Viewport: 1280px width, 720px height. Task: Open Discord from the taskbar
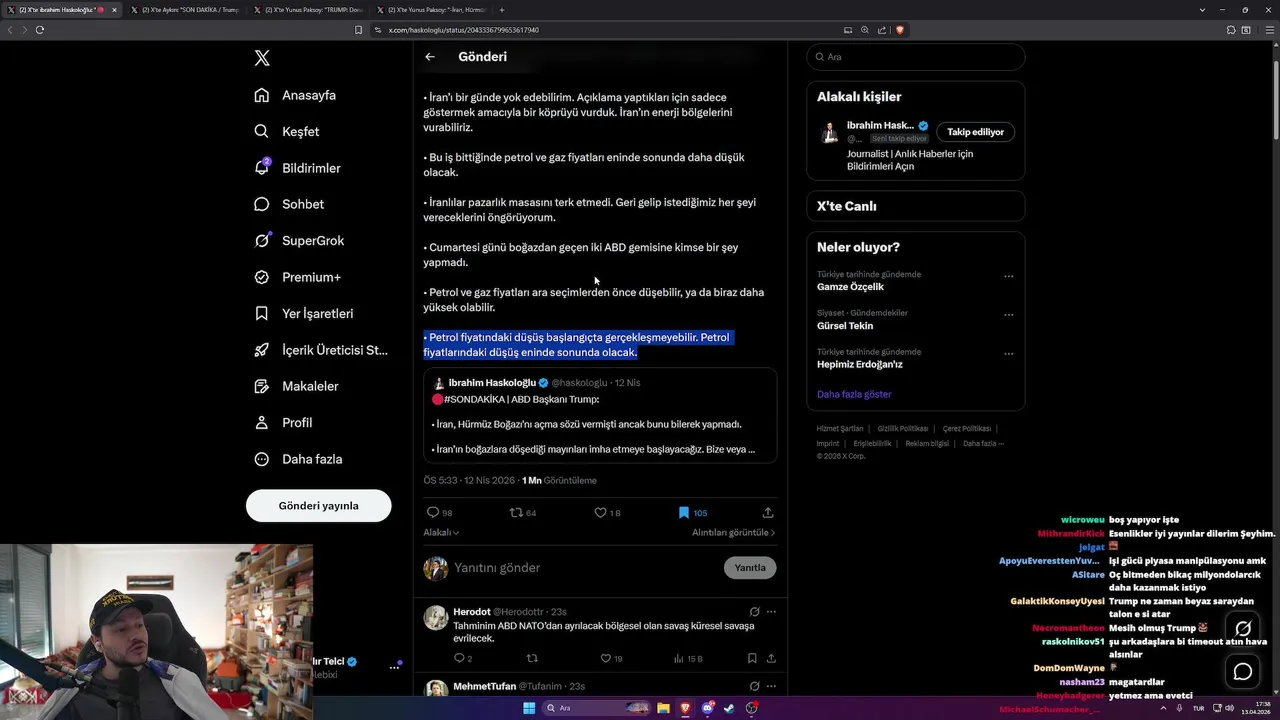coord(707,708)
